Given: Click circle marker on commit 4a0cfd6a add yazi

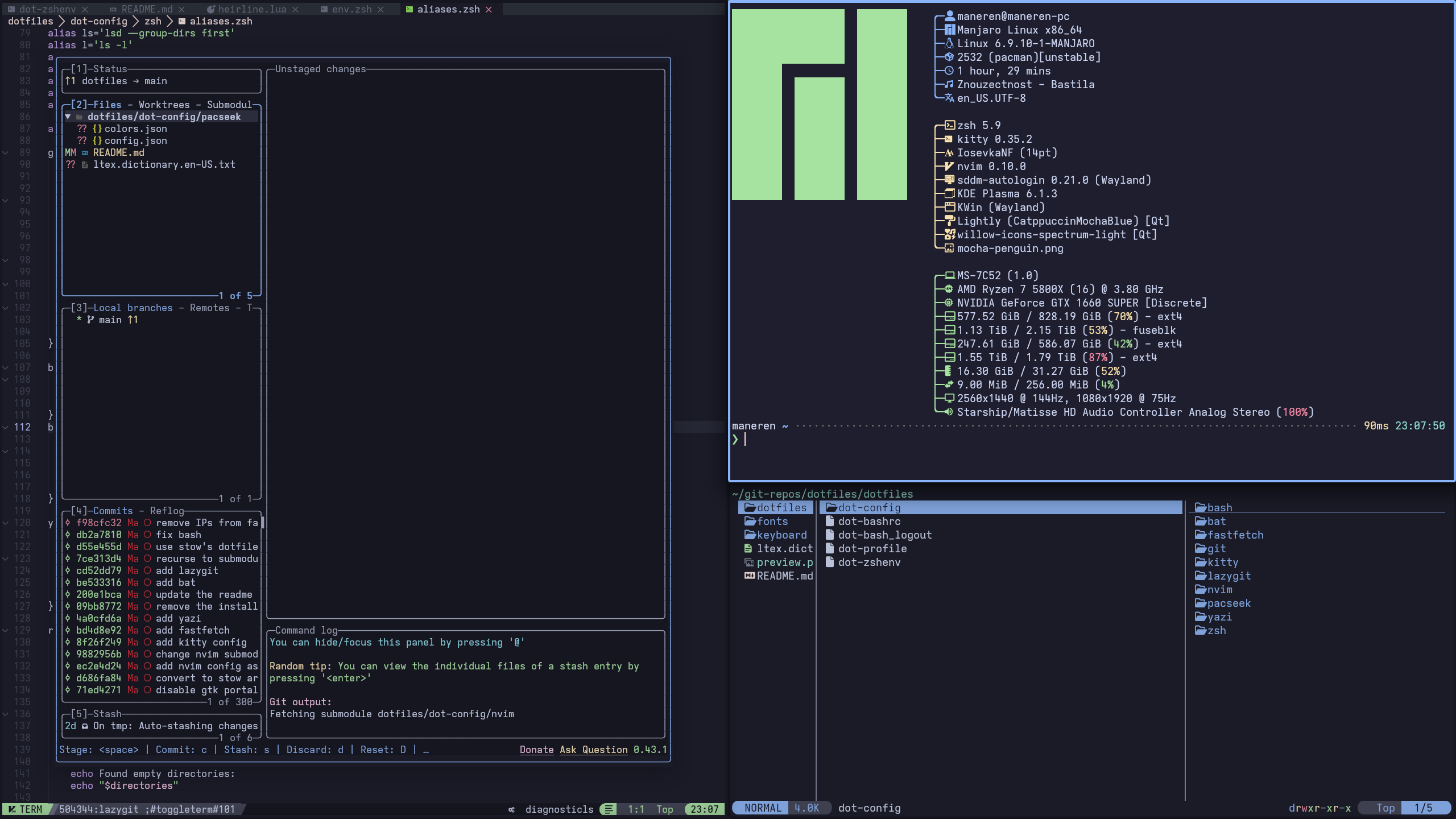Looking at the screenshot, I should point(147,618).
